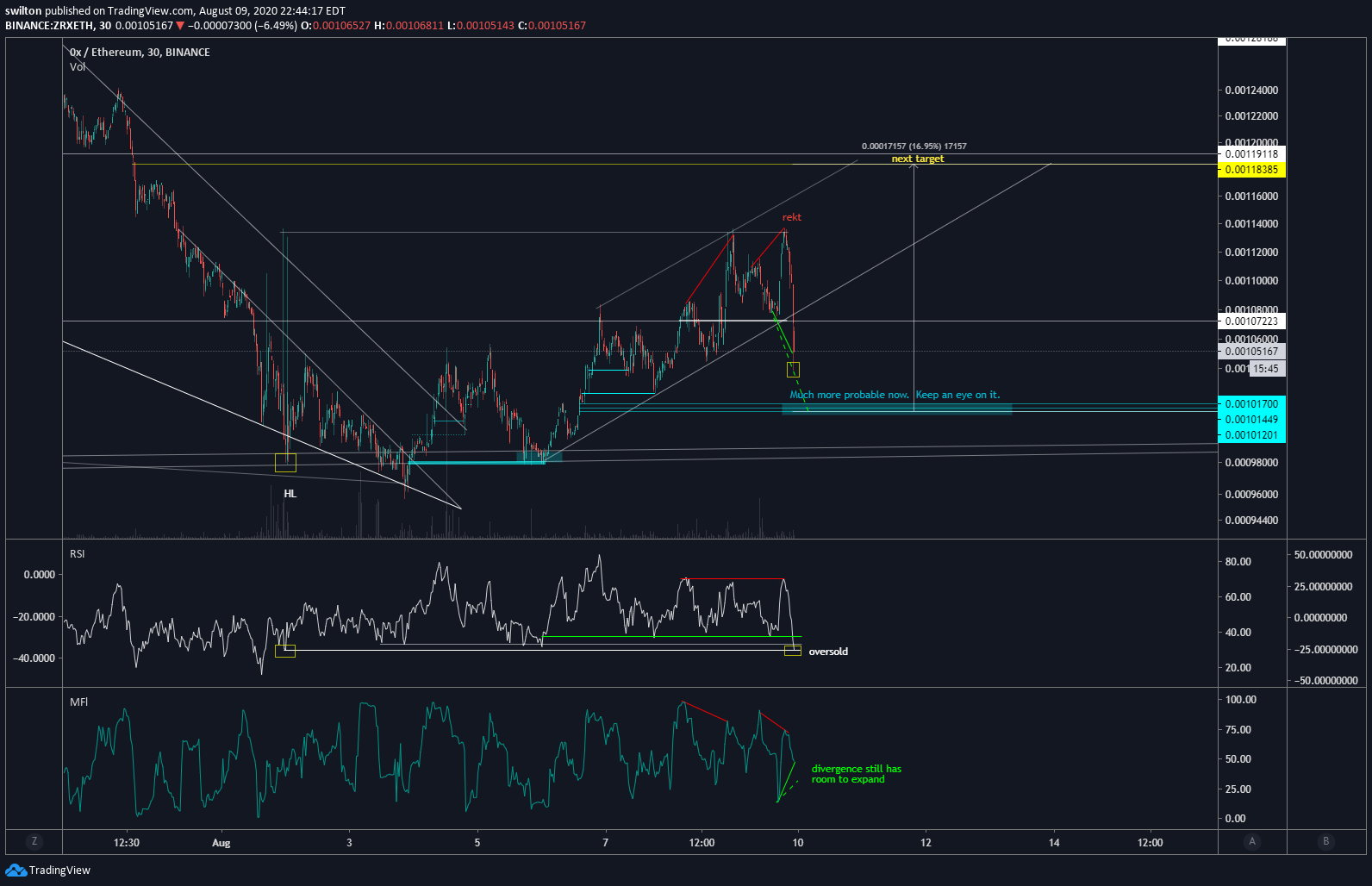This screenshot has height=886, width=1372.
Task: Click BINANCE:ZRXETH symbol in header
Action: coord(50,26)
